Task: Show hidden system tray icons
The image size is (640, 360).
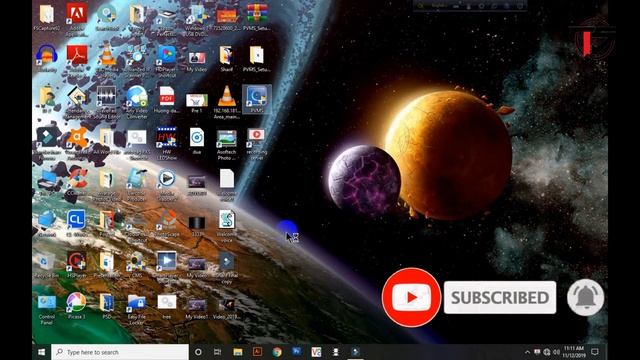Action: pos(527,352)
